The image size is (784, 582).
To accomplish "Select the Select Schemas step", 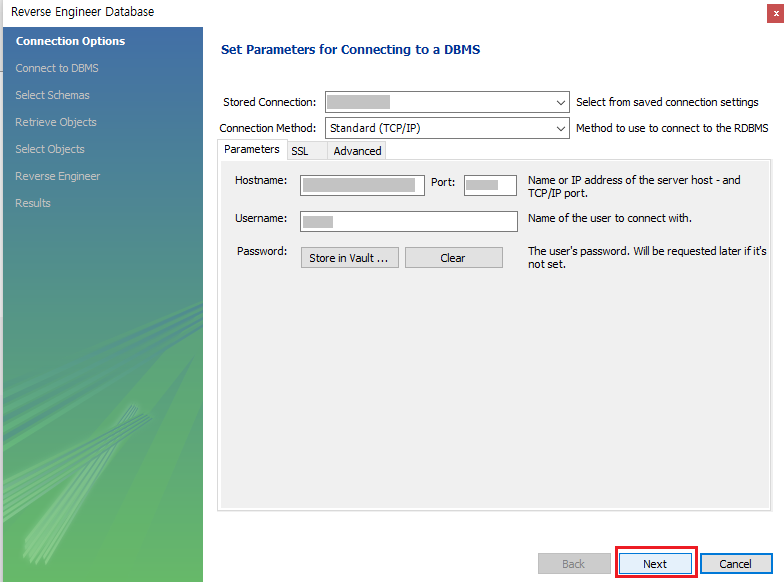I will 52,95.
